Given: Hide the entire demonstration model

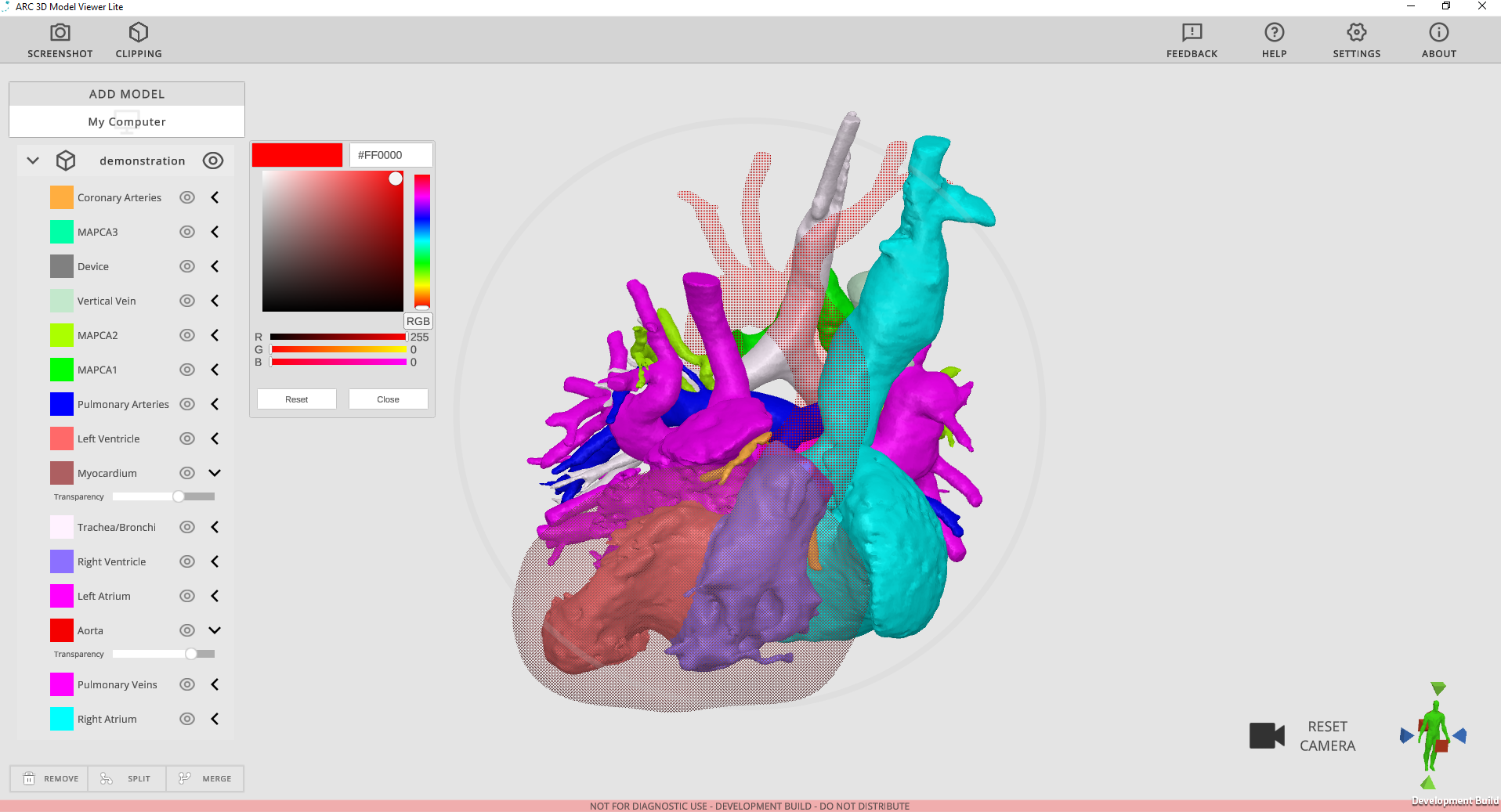Looking at the screenshot, I should 213,160.
